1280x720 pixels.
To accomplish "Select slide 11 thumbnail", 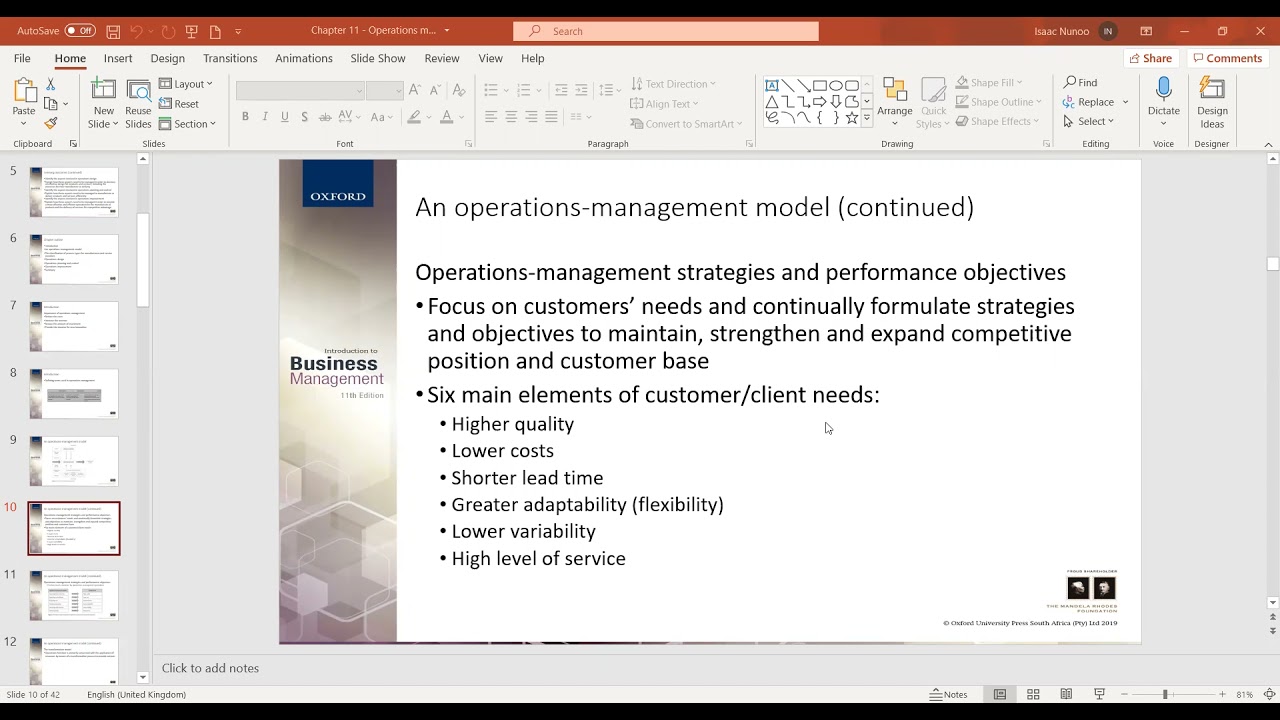I will (x=74, y=595).
